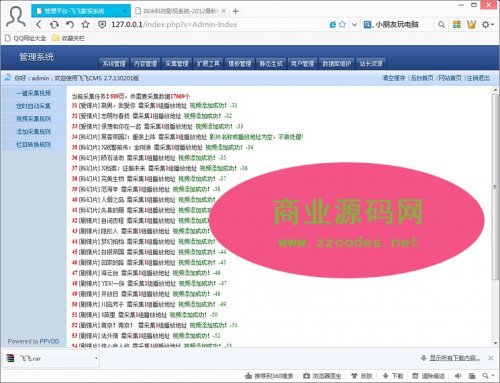
Task: Click the Powered by PPVOD link
Action: pyautogui.click(x=33, y=341)
